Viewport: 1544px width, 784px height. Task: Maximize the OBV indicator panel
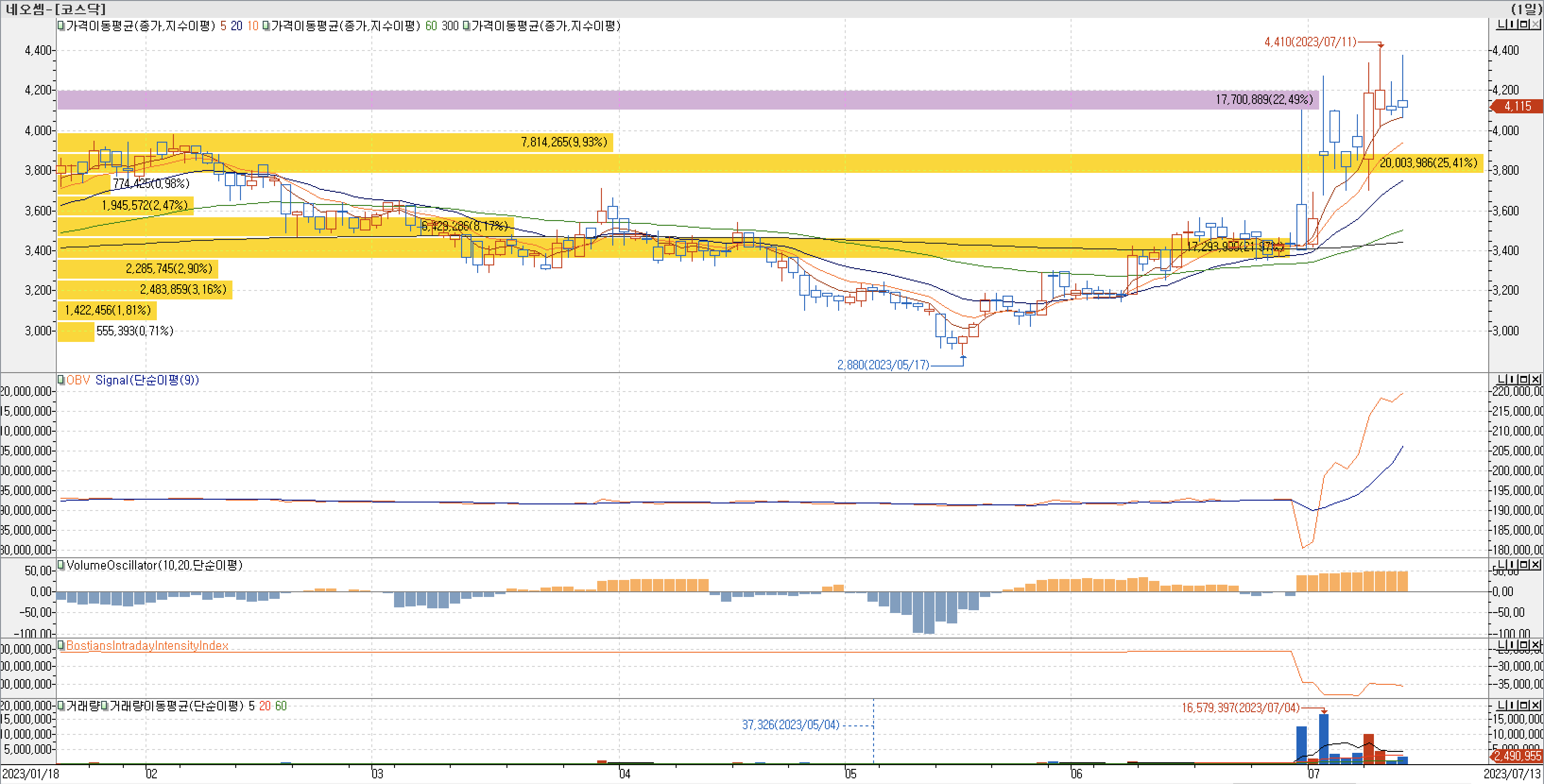click(1524, 379)
